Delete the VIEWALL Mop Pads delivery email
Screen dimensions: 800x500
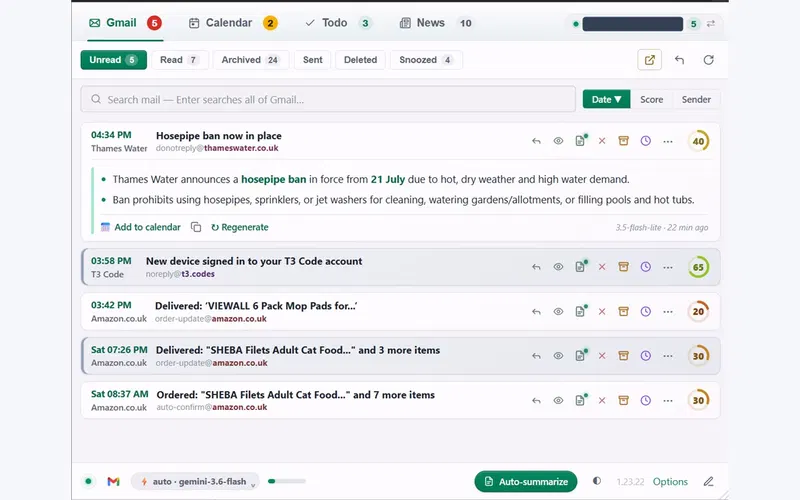click(x=602, y=312)
